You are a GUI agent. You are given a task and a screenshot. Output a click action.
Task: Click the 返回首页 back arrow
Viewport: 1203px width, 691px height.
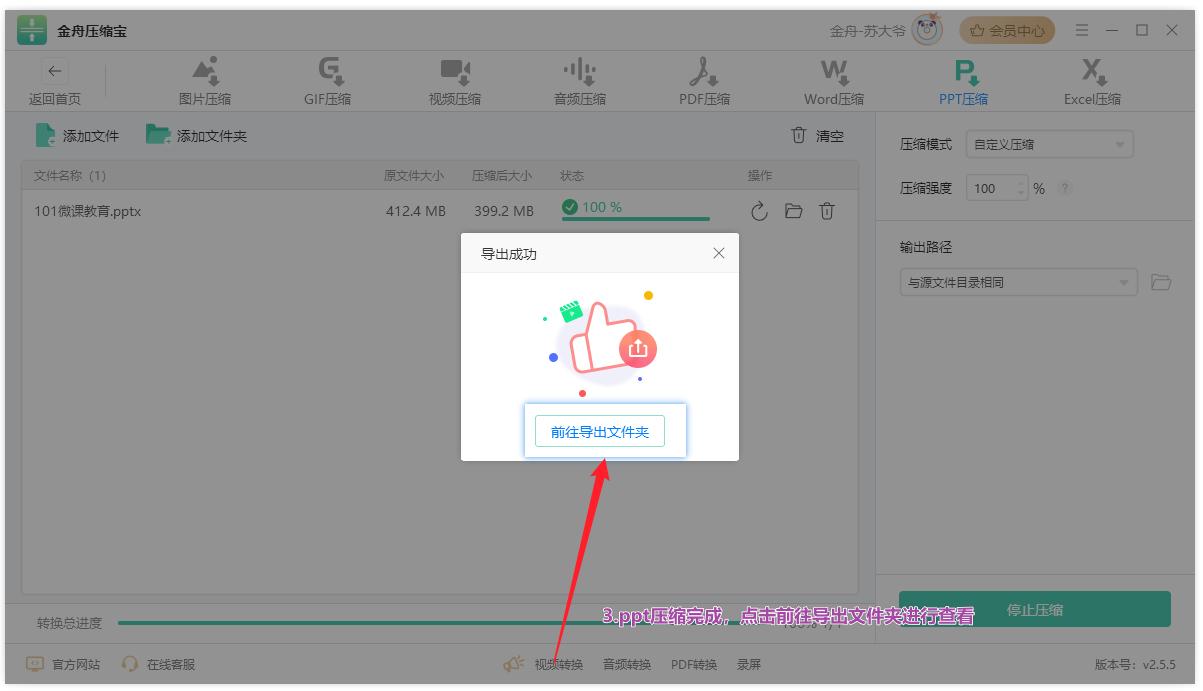[x=55, y=71]
